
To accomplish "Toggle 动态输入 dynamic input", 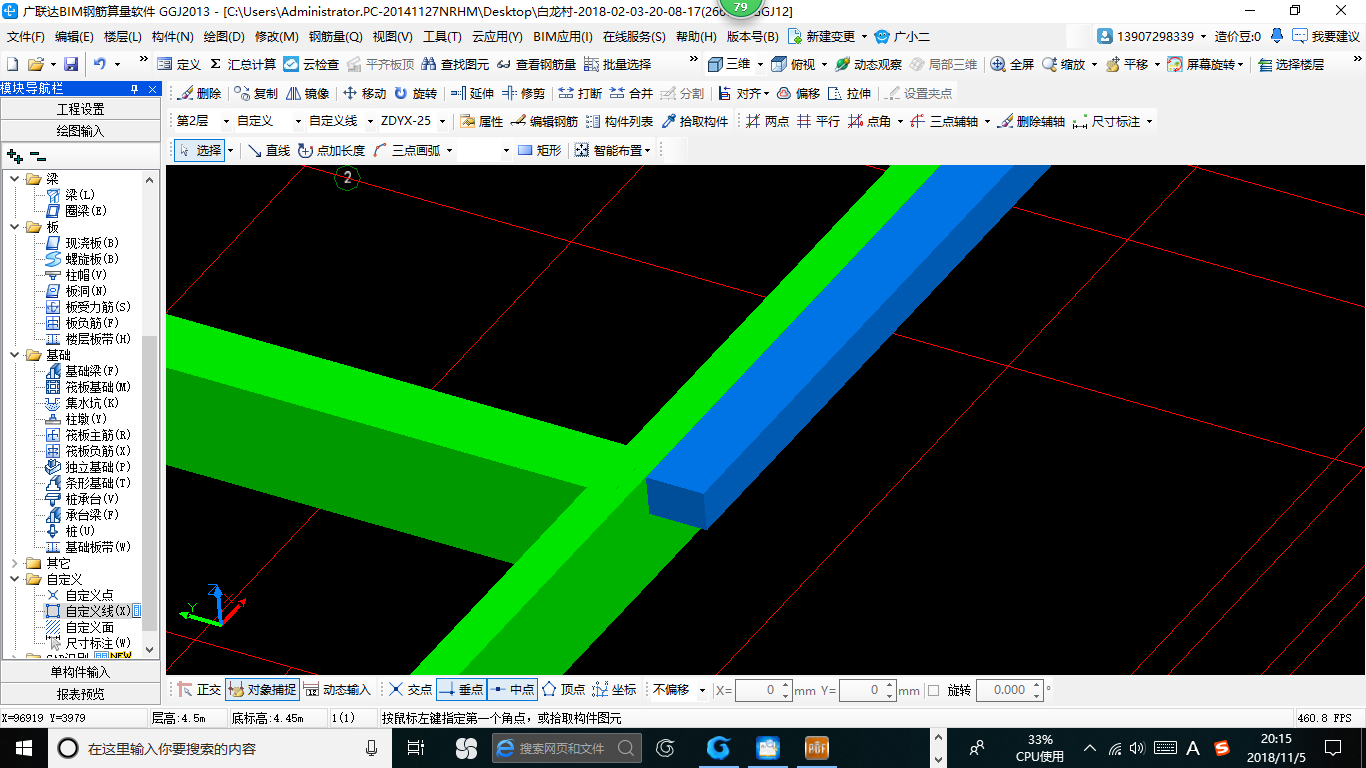I will [337, 690].
